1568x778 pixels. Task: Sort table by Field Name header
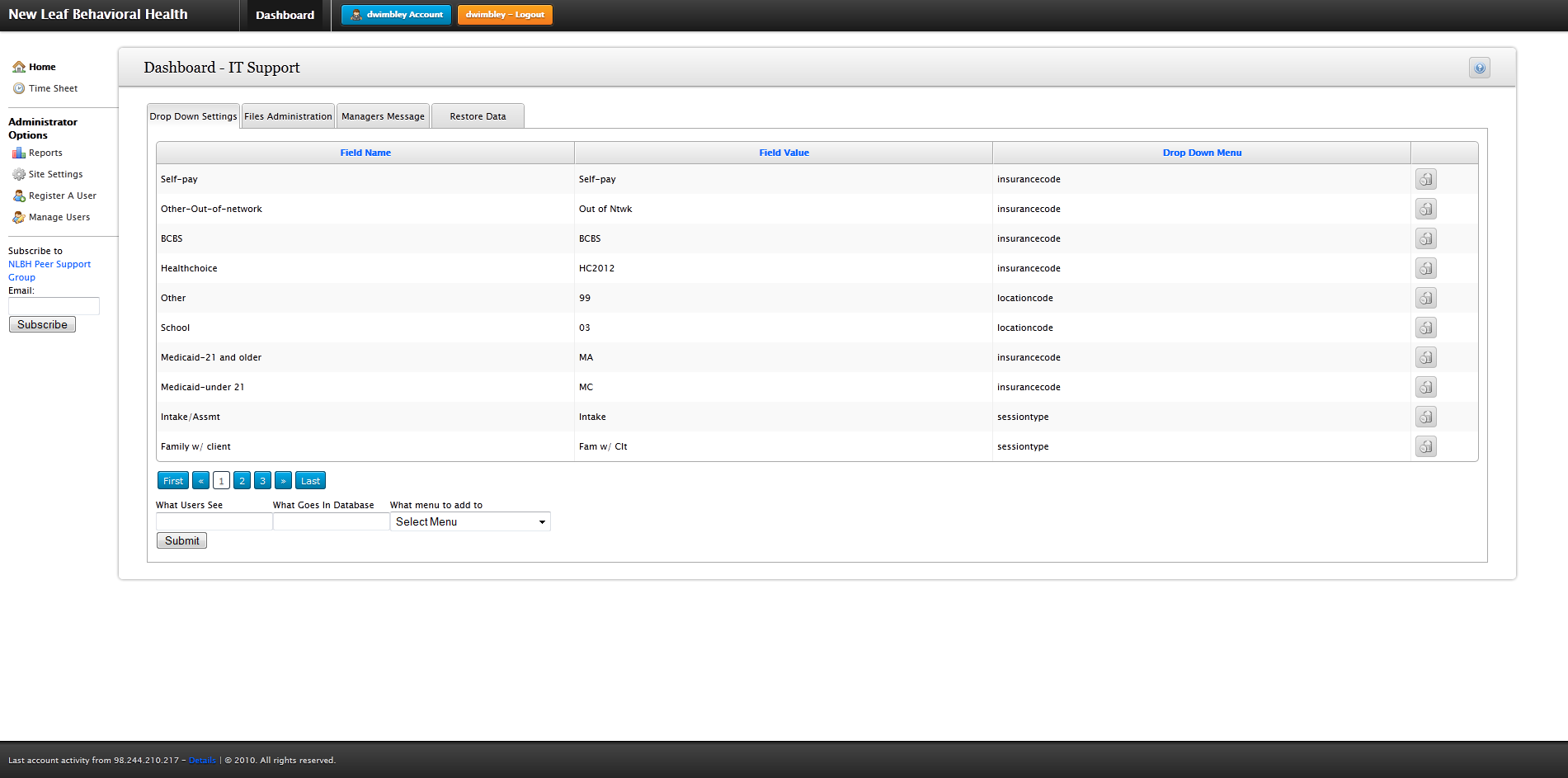365,153
